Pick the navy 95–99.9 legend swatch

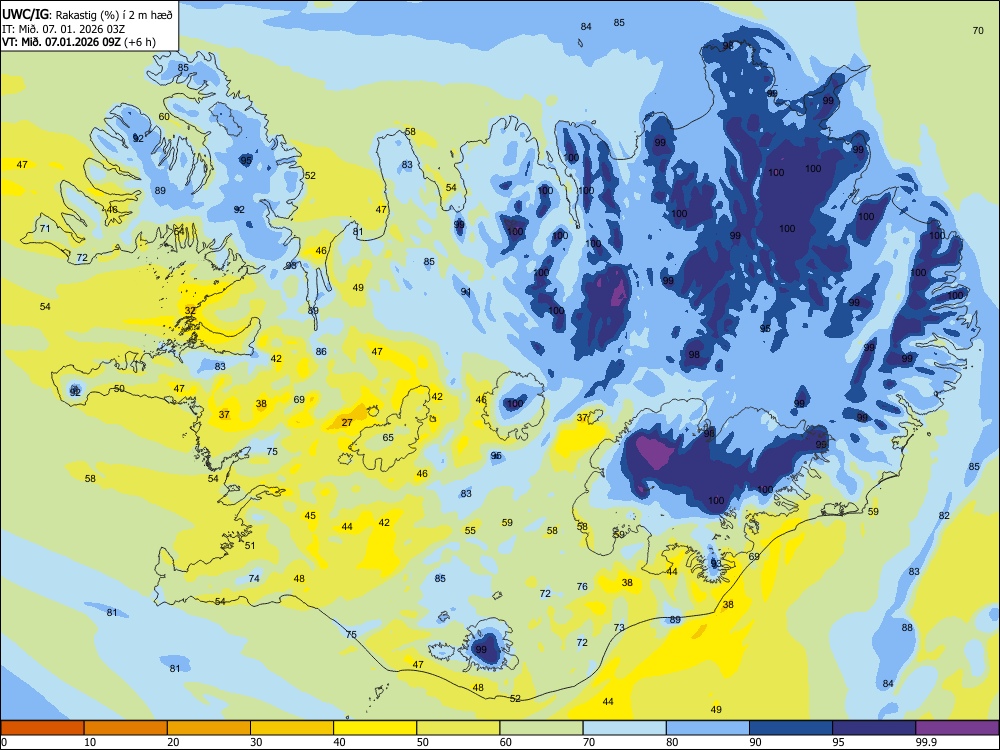(874, 728)
